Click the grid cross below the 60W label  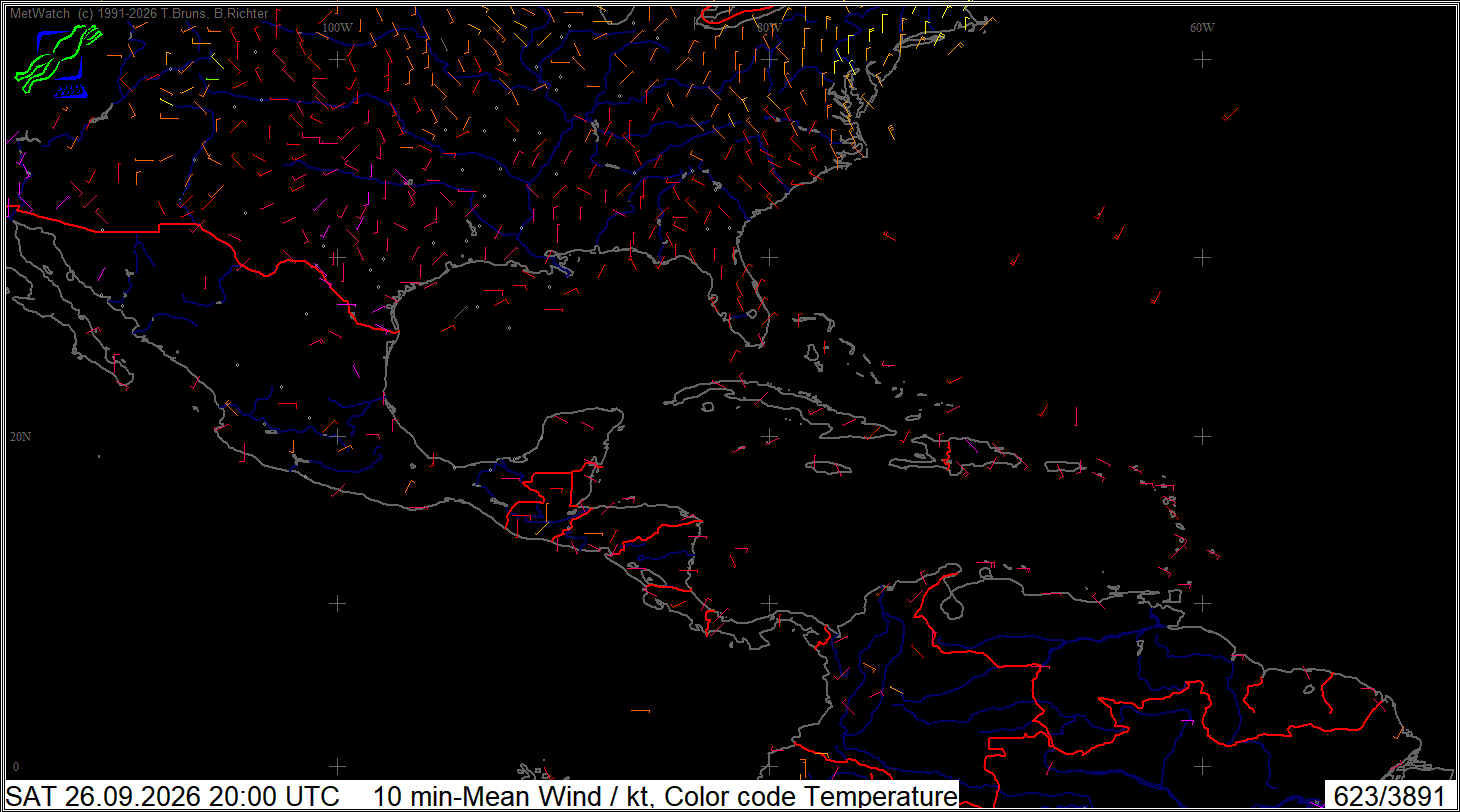pyautogui.click(x=1202, y=59)
